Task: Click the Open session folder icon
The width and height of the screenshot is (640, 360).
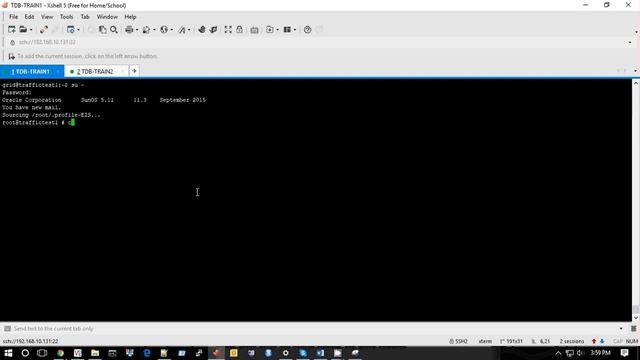Action: (x=23, y=29)
